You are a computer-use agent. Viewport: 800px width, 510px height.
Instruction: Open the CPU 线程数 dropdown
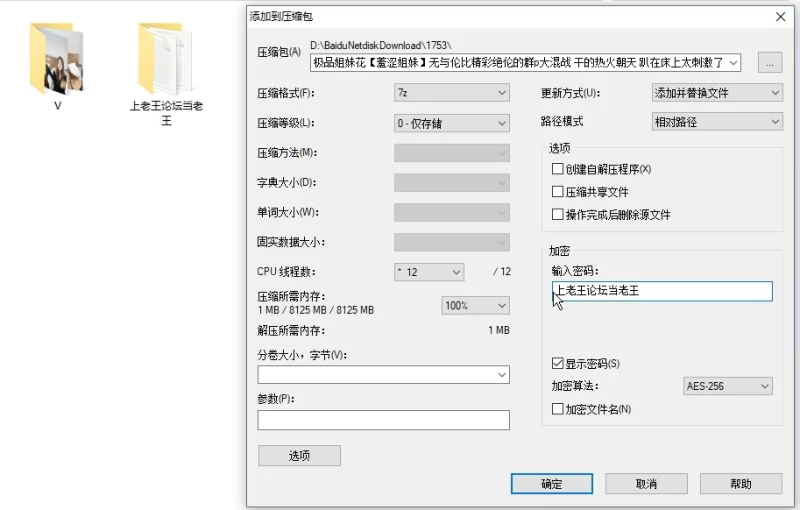[x=429, y=272]
